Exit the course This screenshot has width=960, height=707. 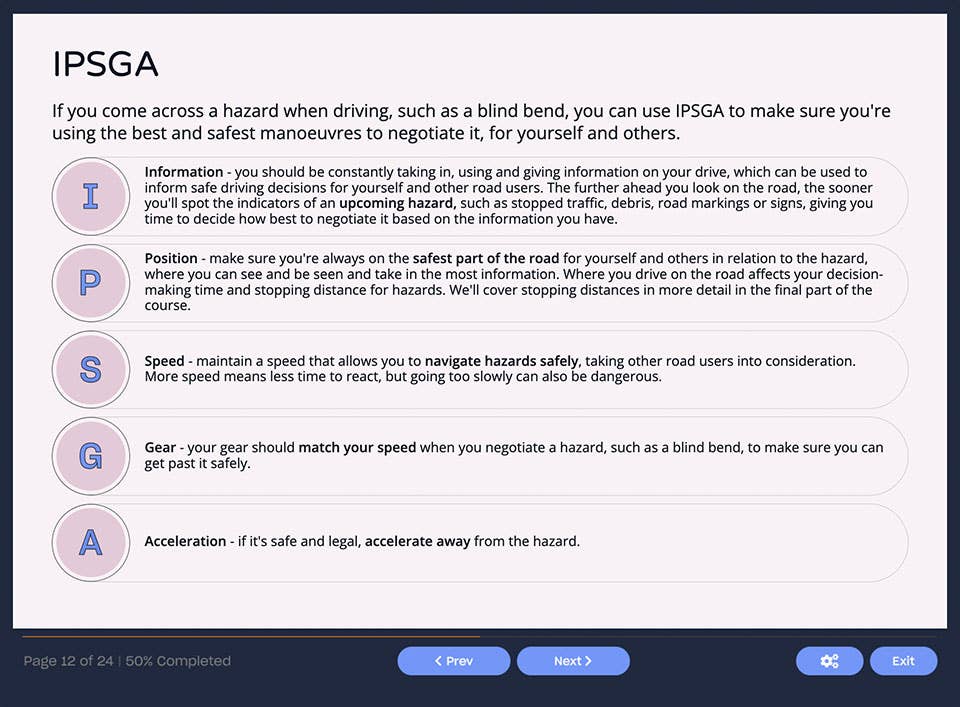point(903,661)
